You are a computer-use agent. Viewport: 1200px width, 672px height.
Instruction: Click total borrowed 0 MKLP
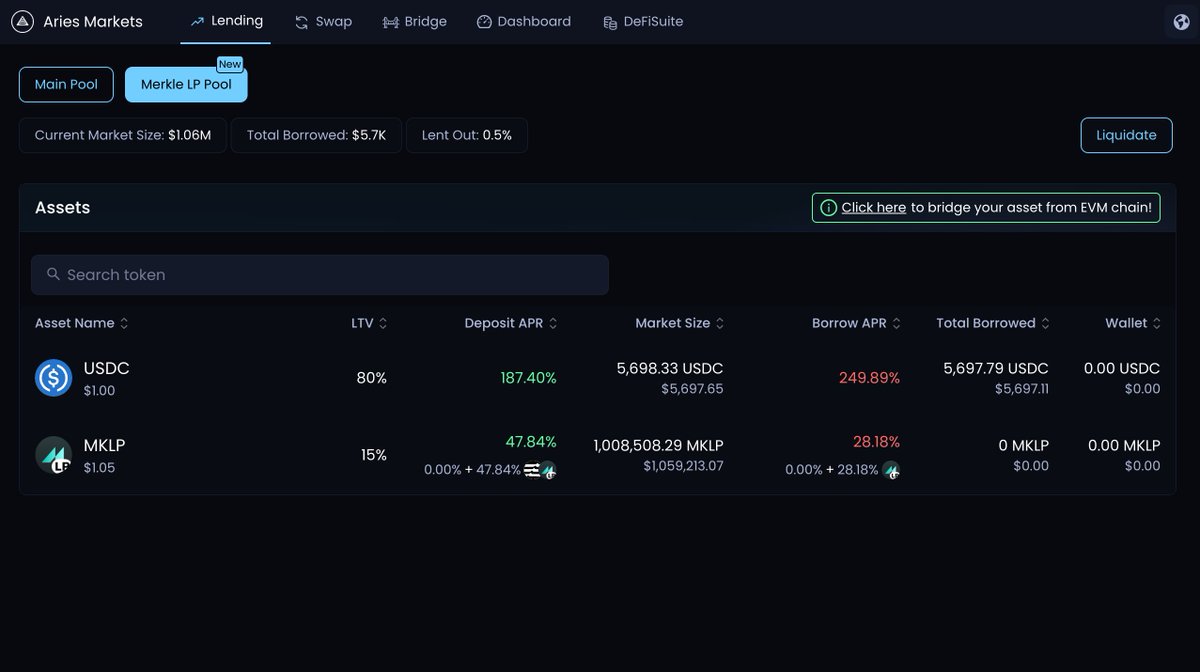1024,445
